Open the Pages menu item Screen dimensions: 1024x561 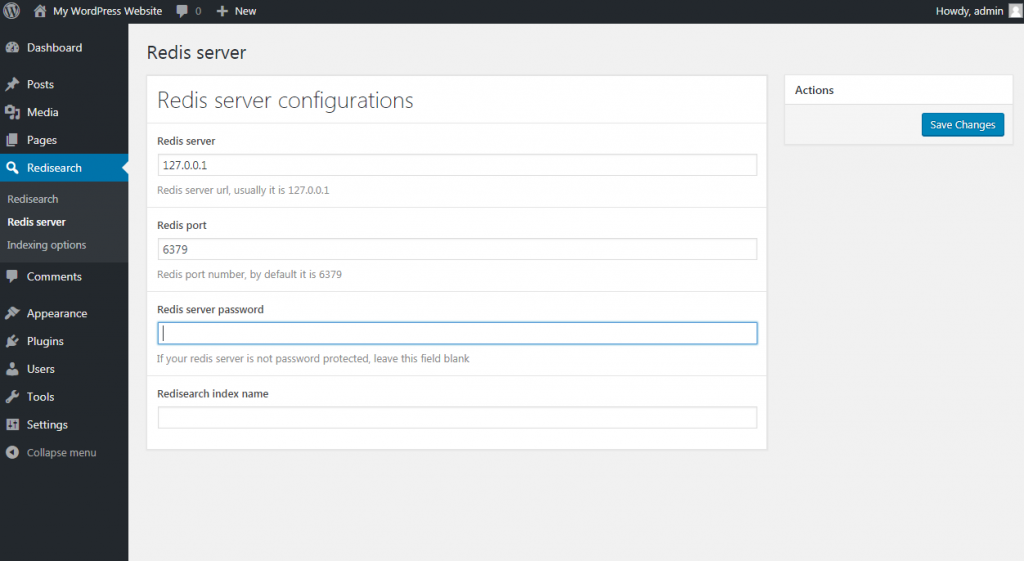(x=42, y=140)
